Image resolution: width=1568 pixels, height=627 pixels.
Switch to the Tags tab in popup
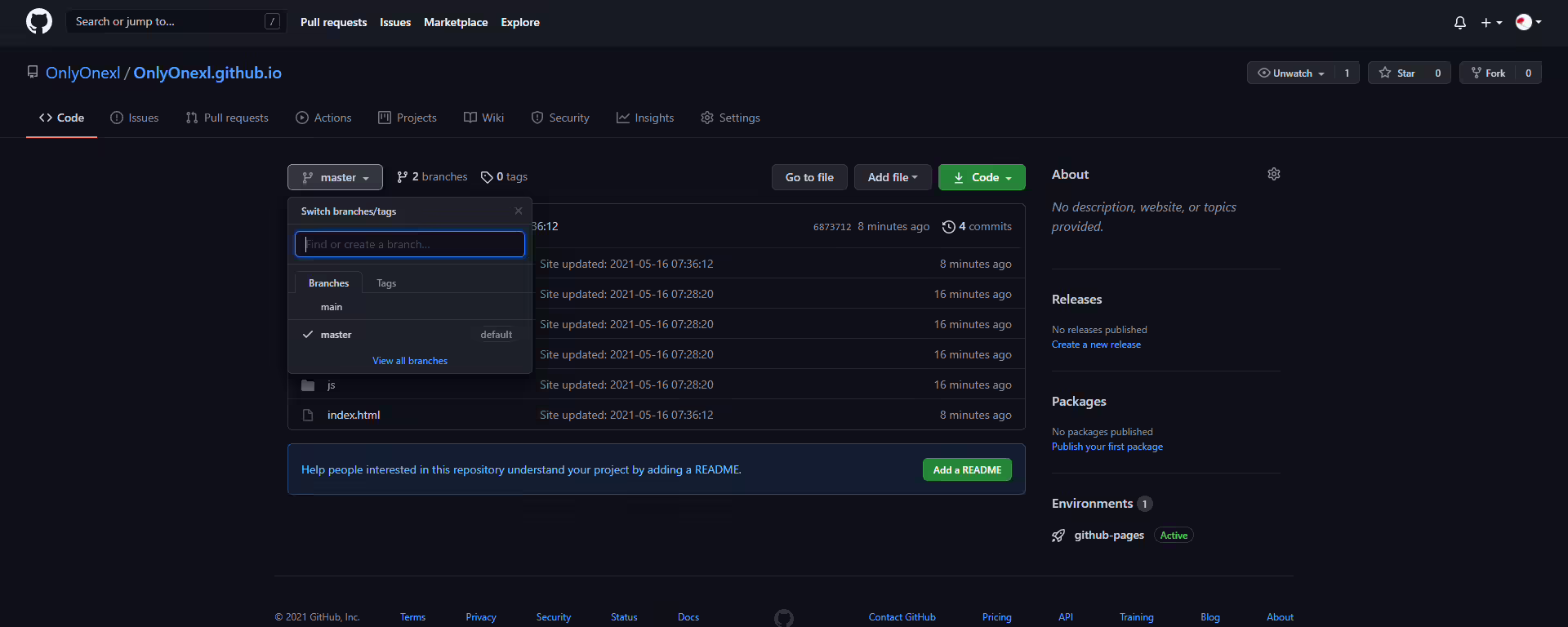coord(386,283)
